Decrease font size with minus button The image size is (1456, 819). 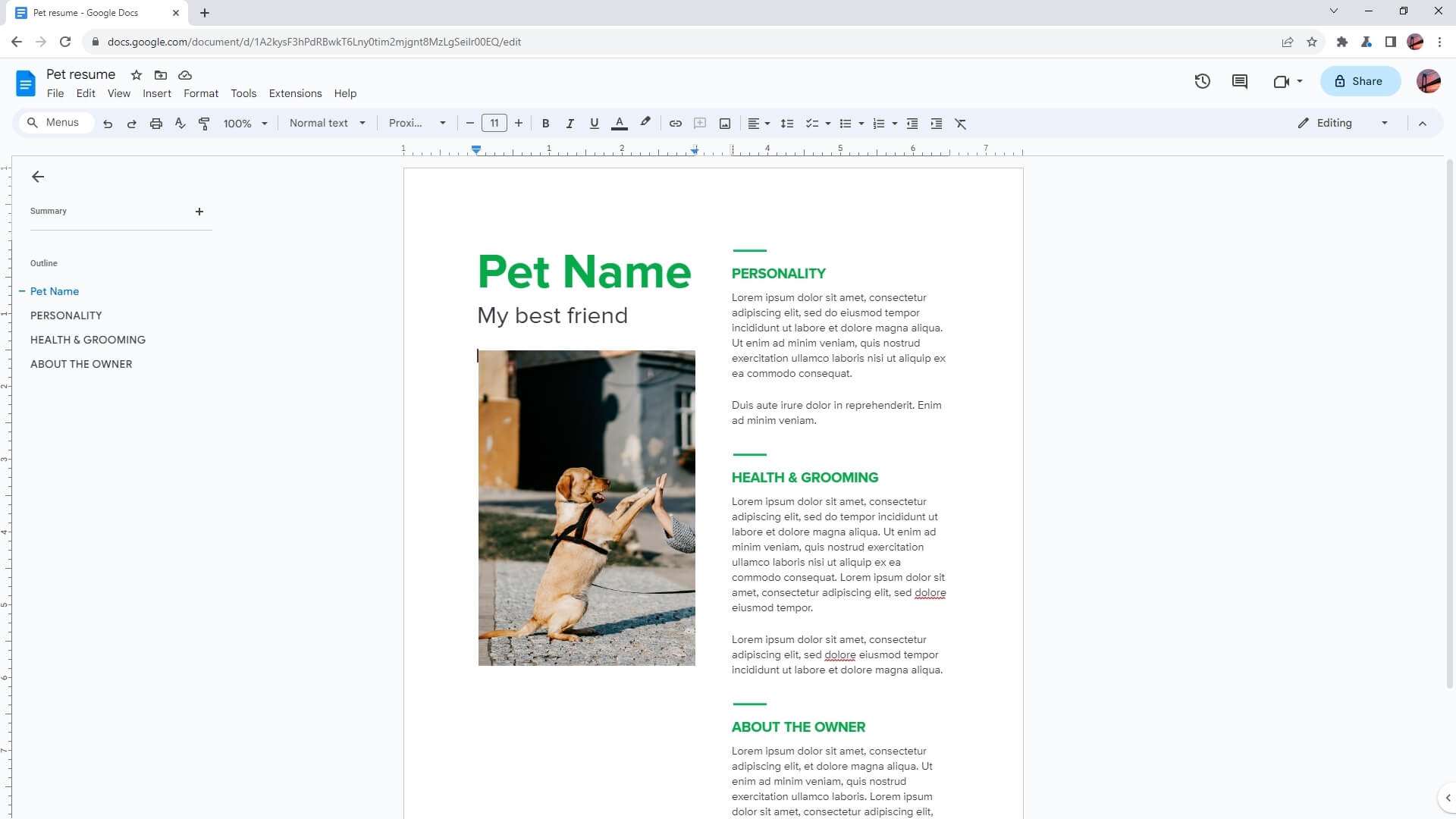(x=469, y=123)
